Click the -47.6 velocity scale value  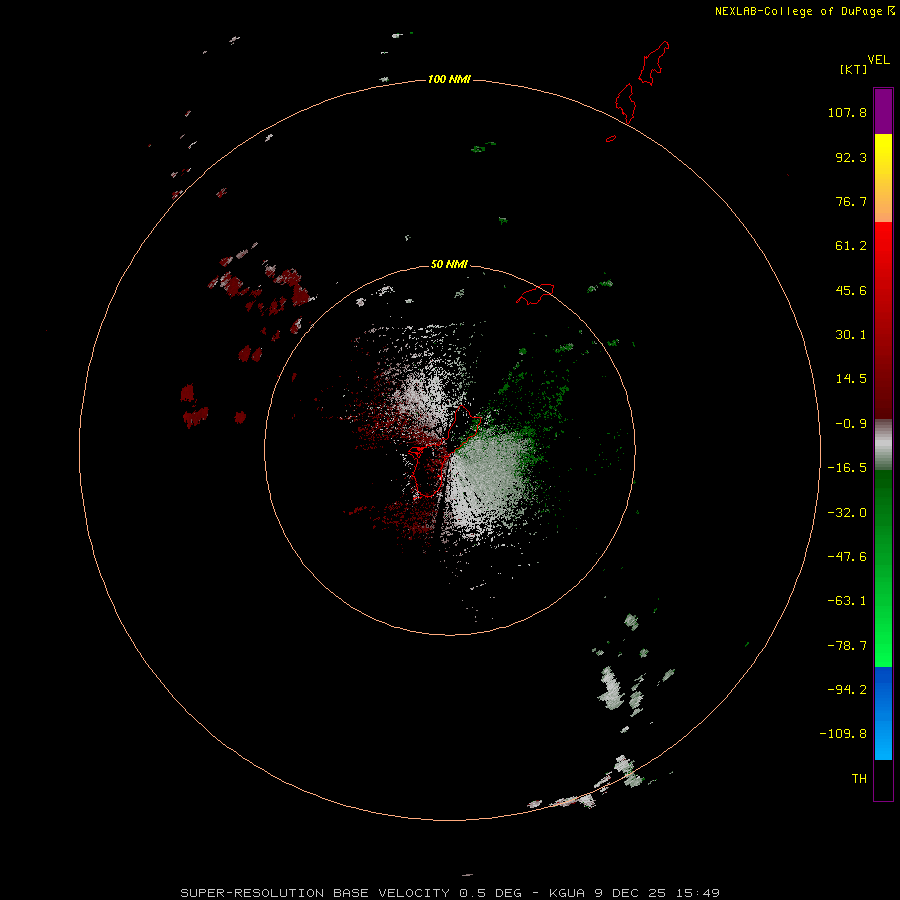click(847, 557)
